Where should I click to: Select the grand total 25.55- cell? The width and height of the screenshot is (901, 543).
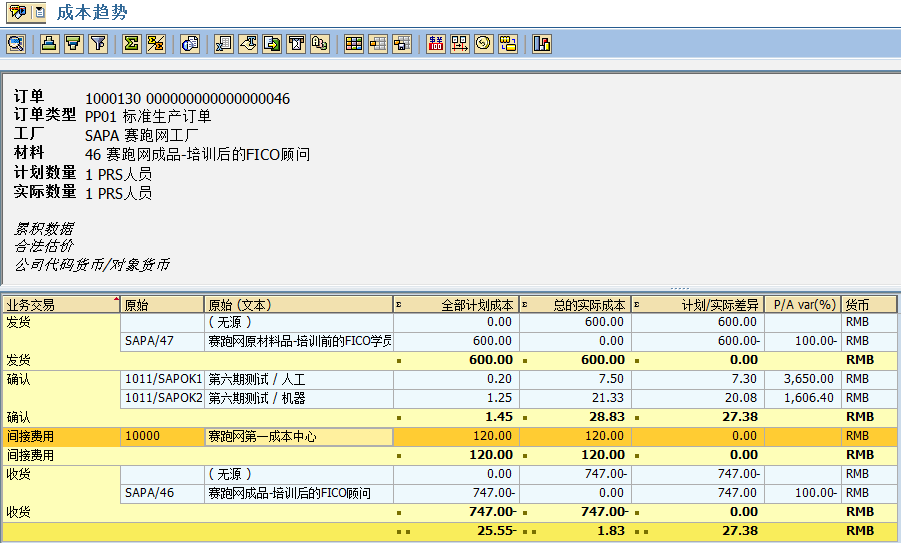[456, 531]
